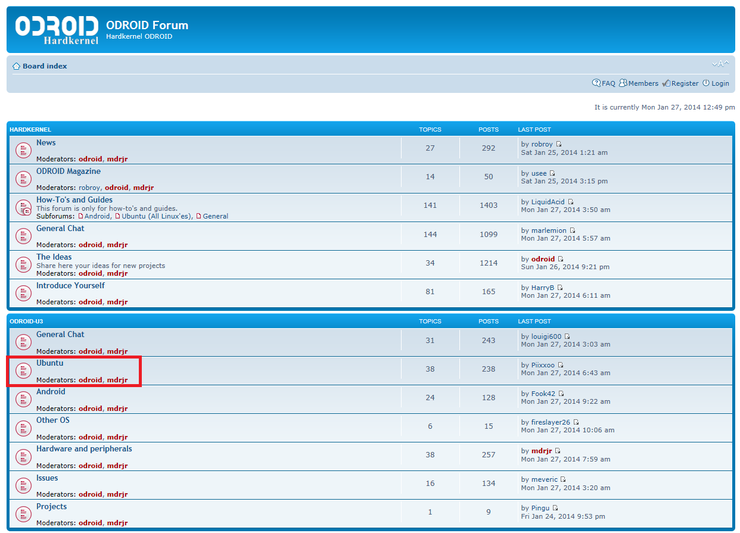Click the ODROID Forum title text
This screenshot has height=533, width=740.
click(147, 25)
